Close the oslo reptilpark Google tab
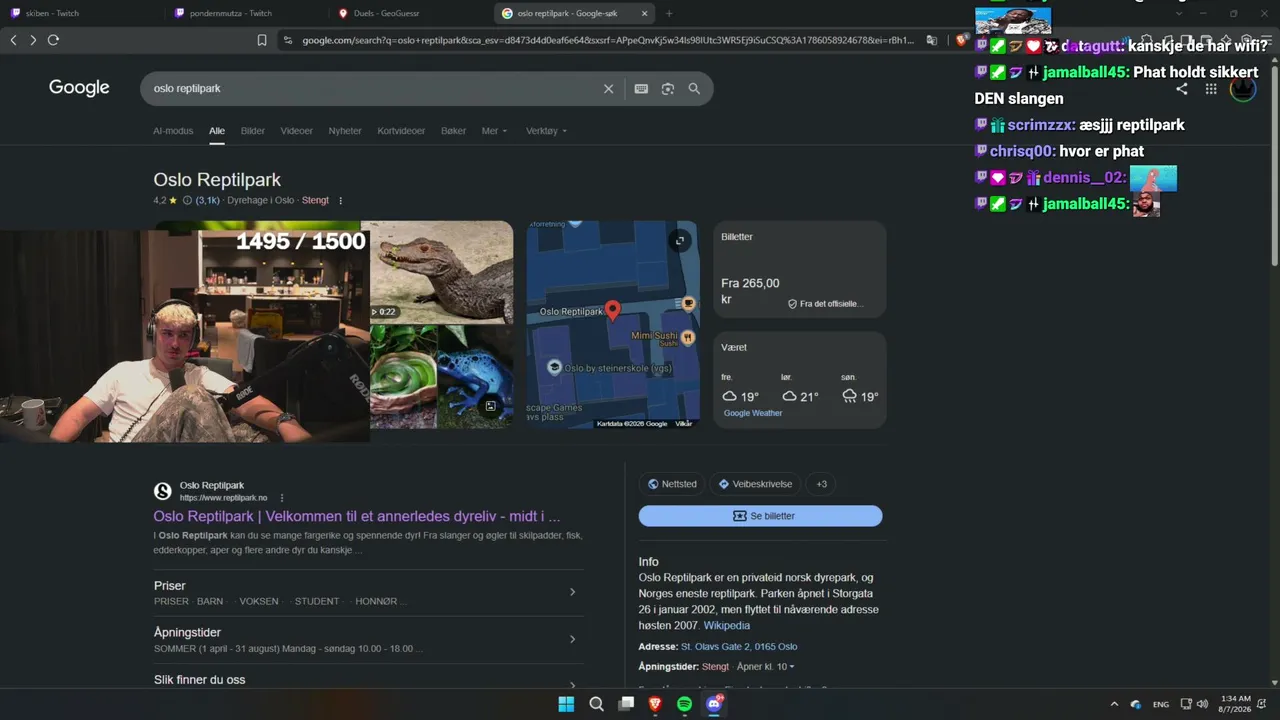This screenshot has height=720, width=1280. tap(645, 13)
